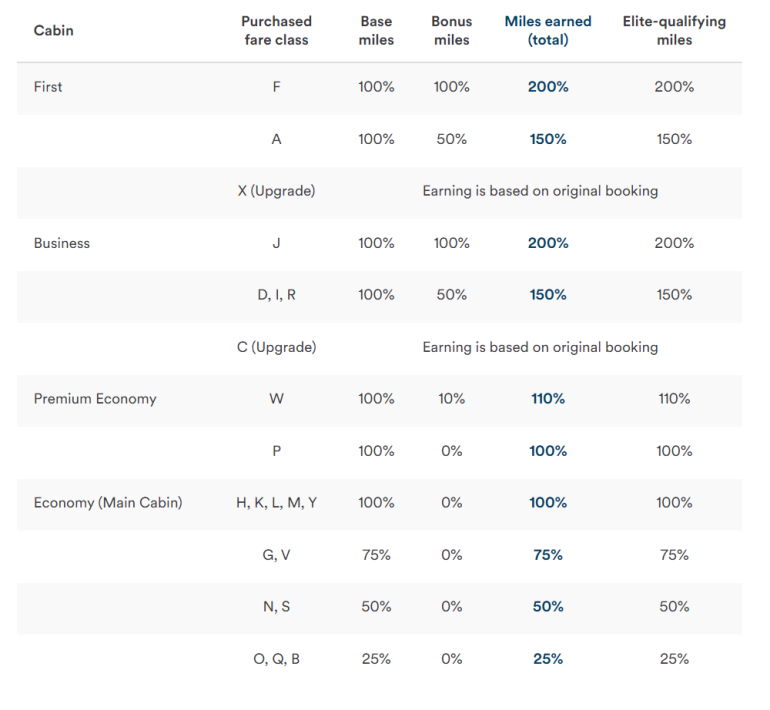The height and width of the screenshot is (710, 770).
Task: Click the bold 110% miles earned value
Action: [548, 399]
